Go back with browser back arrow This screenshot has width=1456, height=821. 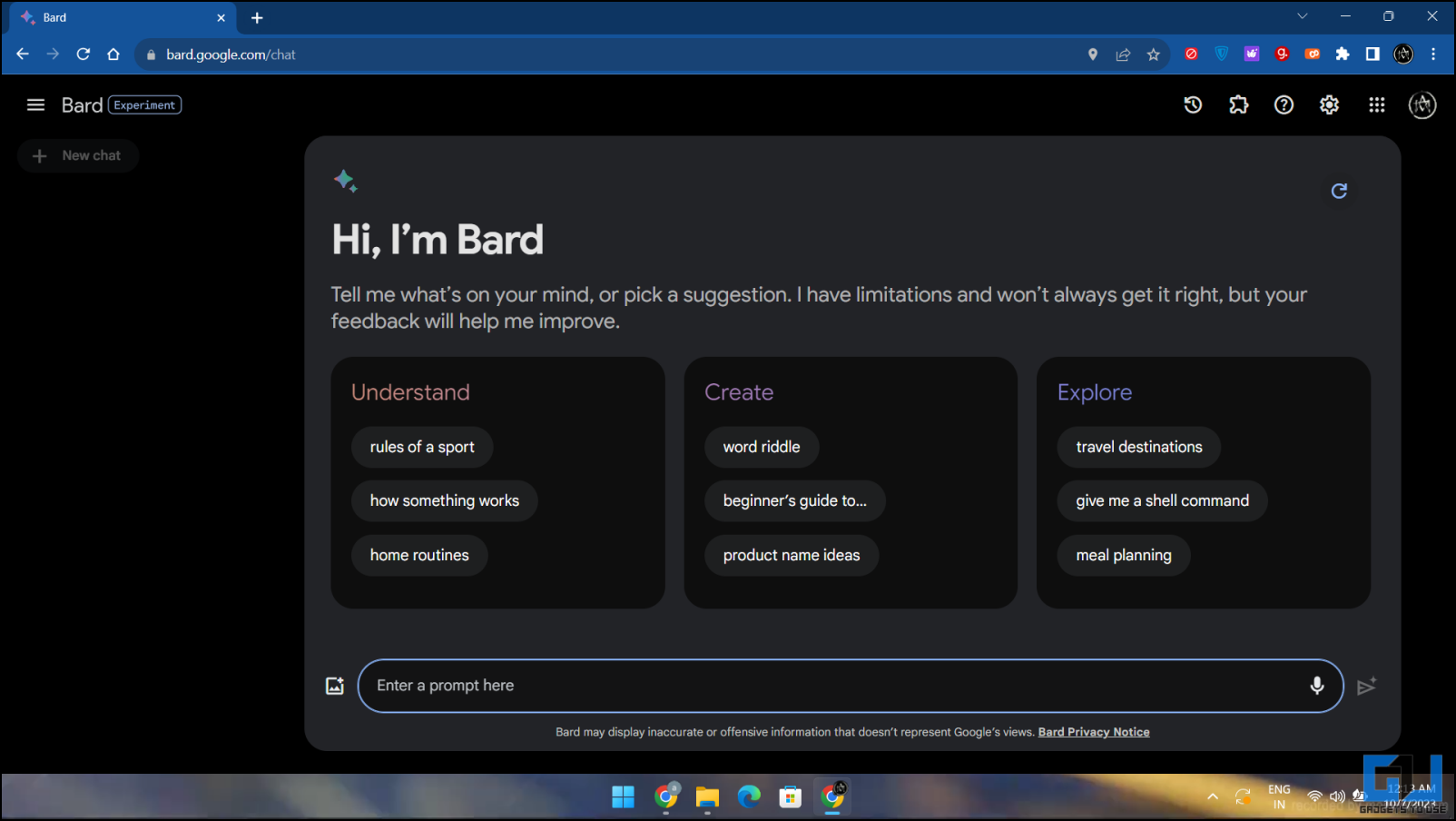23,54
